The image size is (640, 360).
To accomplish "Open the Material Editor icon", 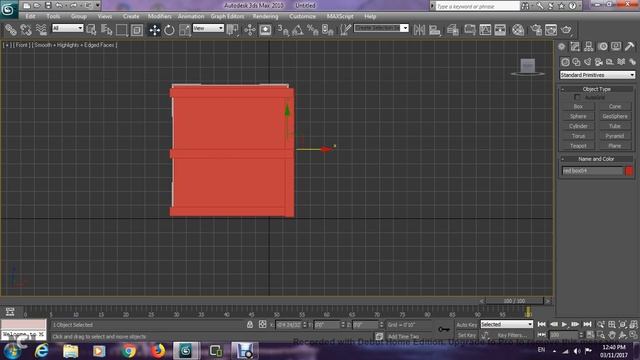I will click(x=518, y=30).
